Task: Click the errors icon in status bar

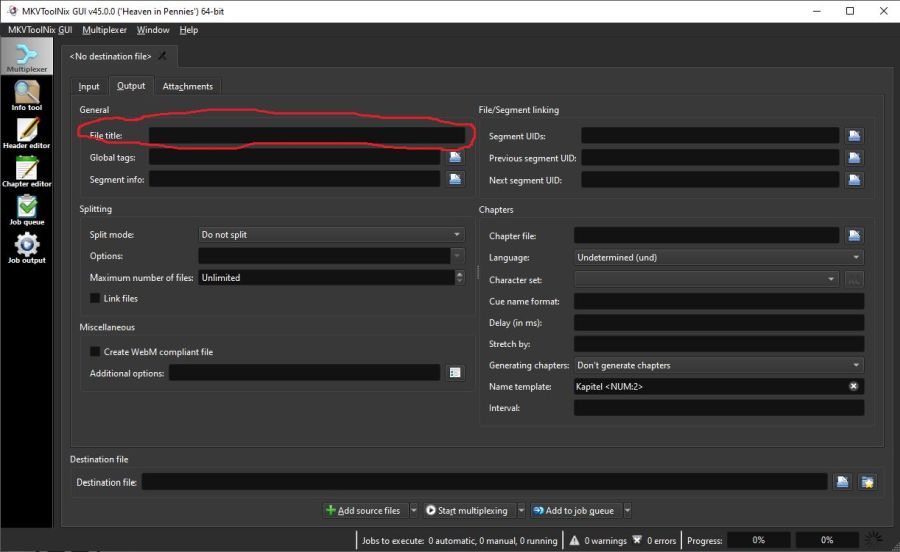Action: tap(637, 540)
